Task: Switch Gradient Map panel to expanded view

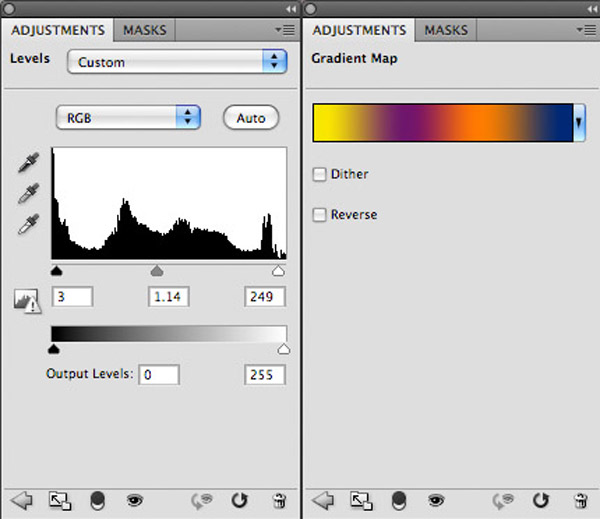Action: click(x=361, y=501)
